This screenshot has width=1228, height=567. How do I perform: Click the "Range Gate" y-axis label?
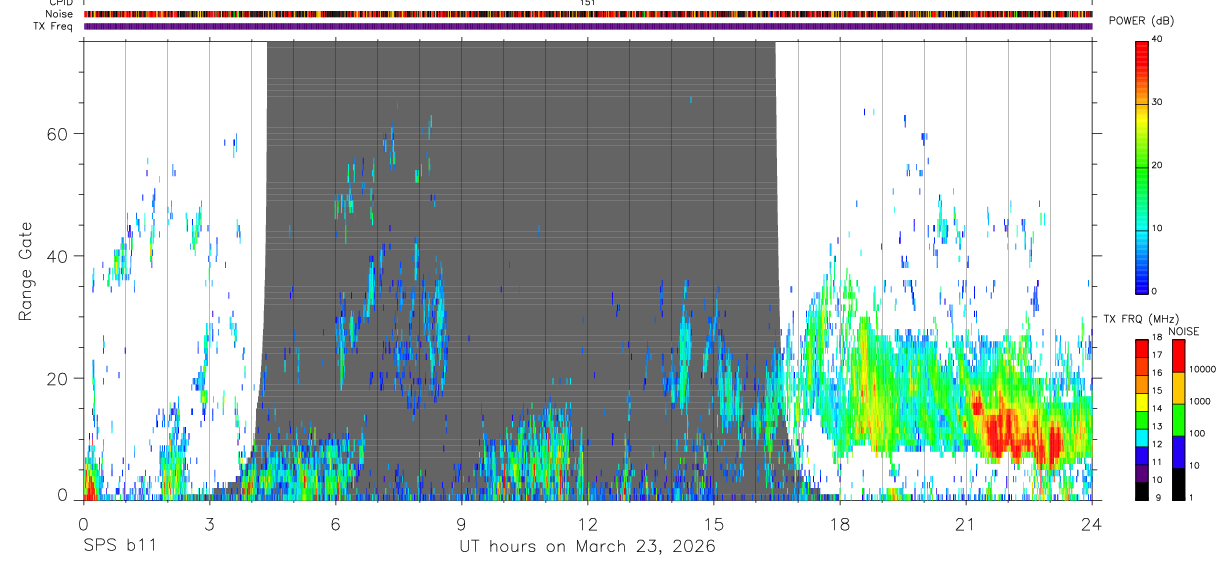[x=24, y=272]
